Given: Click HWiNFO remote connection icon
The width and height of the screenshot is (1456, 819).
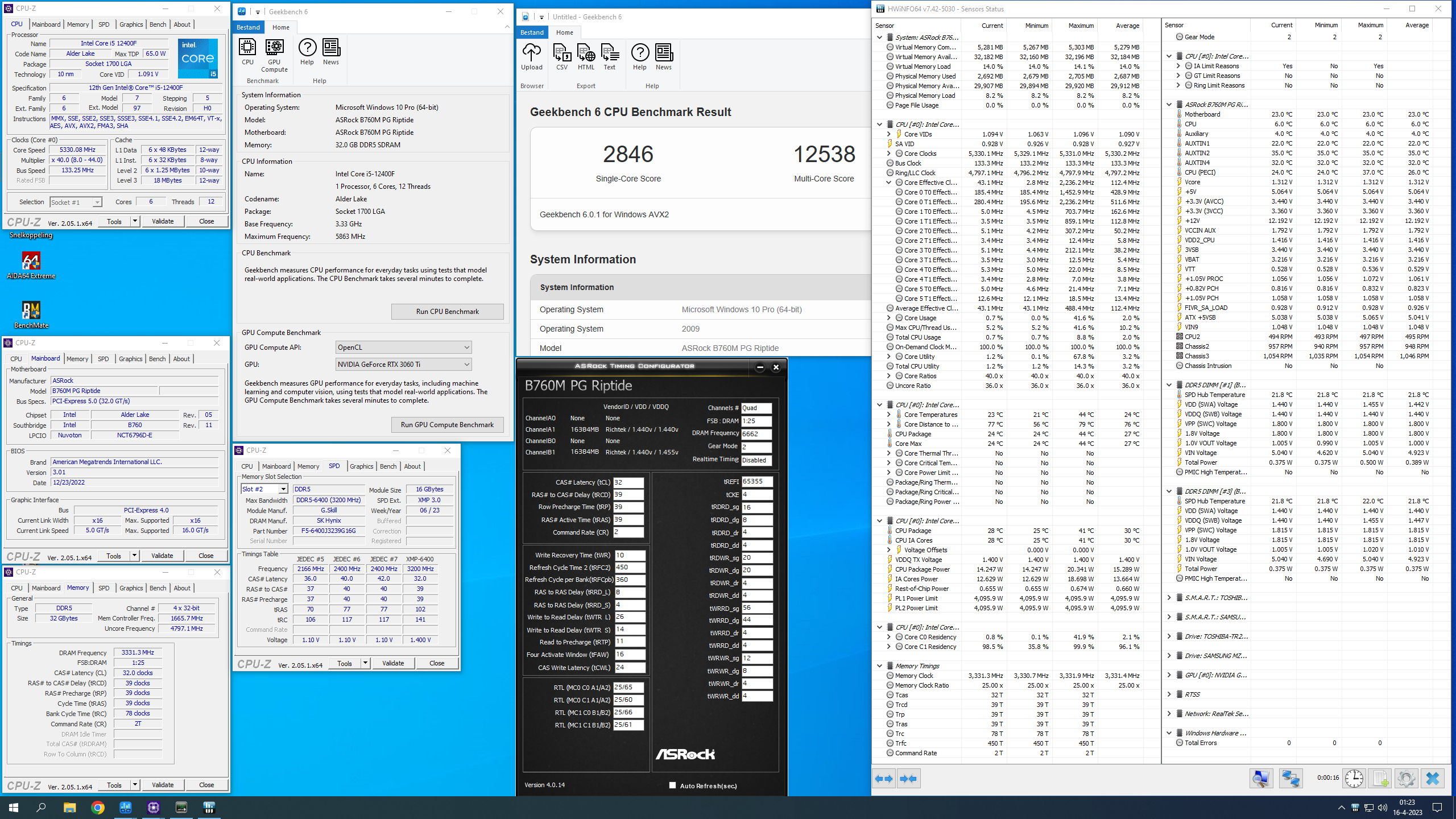Looking at the screenshot, I should coord(1290,779).
